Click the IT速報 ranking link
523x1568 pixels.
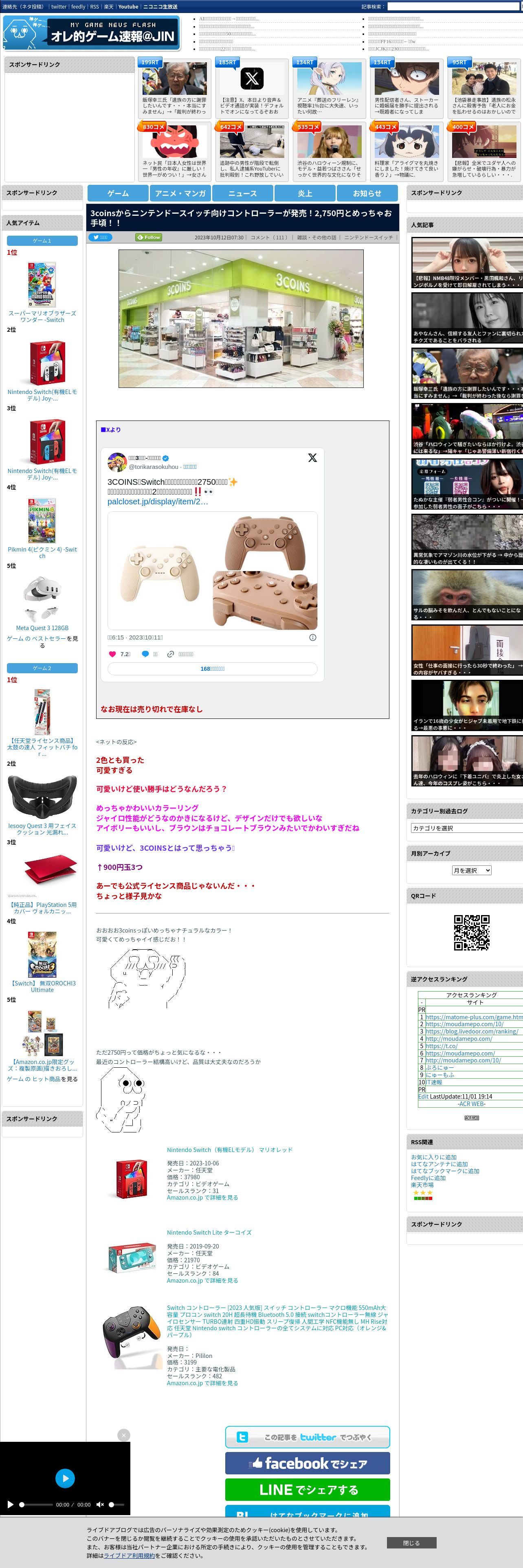coord(433,1082)
